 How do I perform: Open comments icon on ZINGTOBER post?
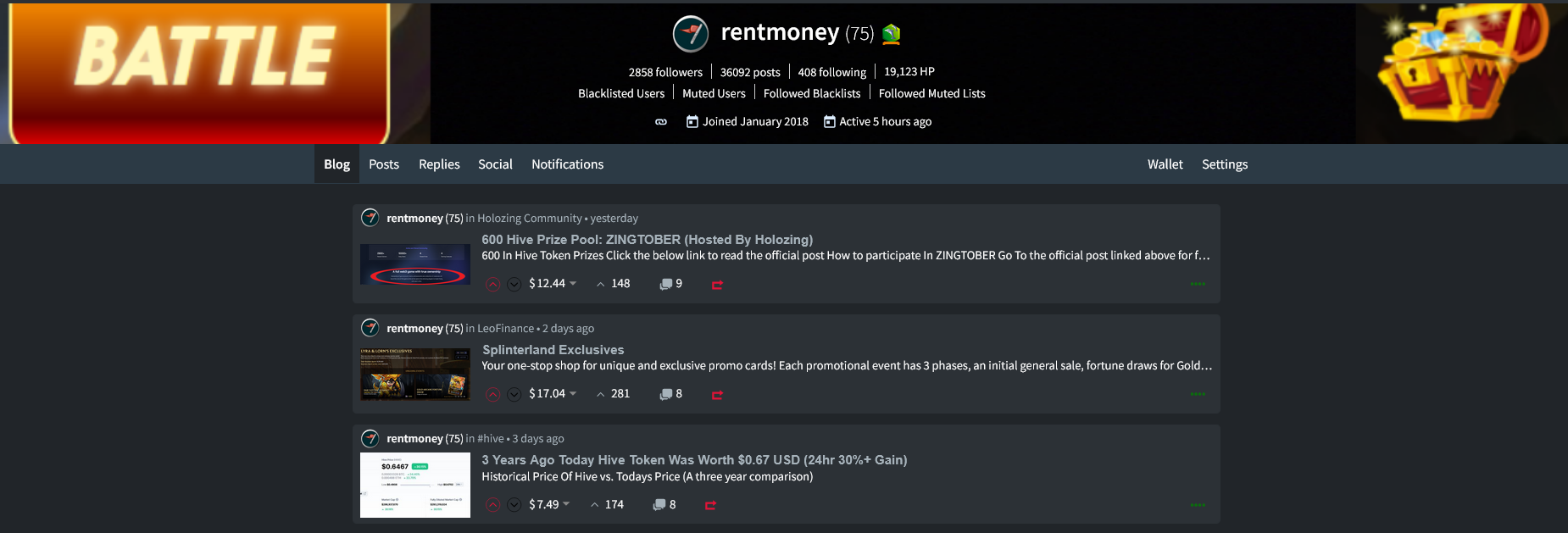[666, 285]
